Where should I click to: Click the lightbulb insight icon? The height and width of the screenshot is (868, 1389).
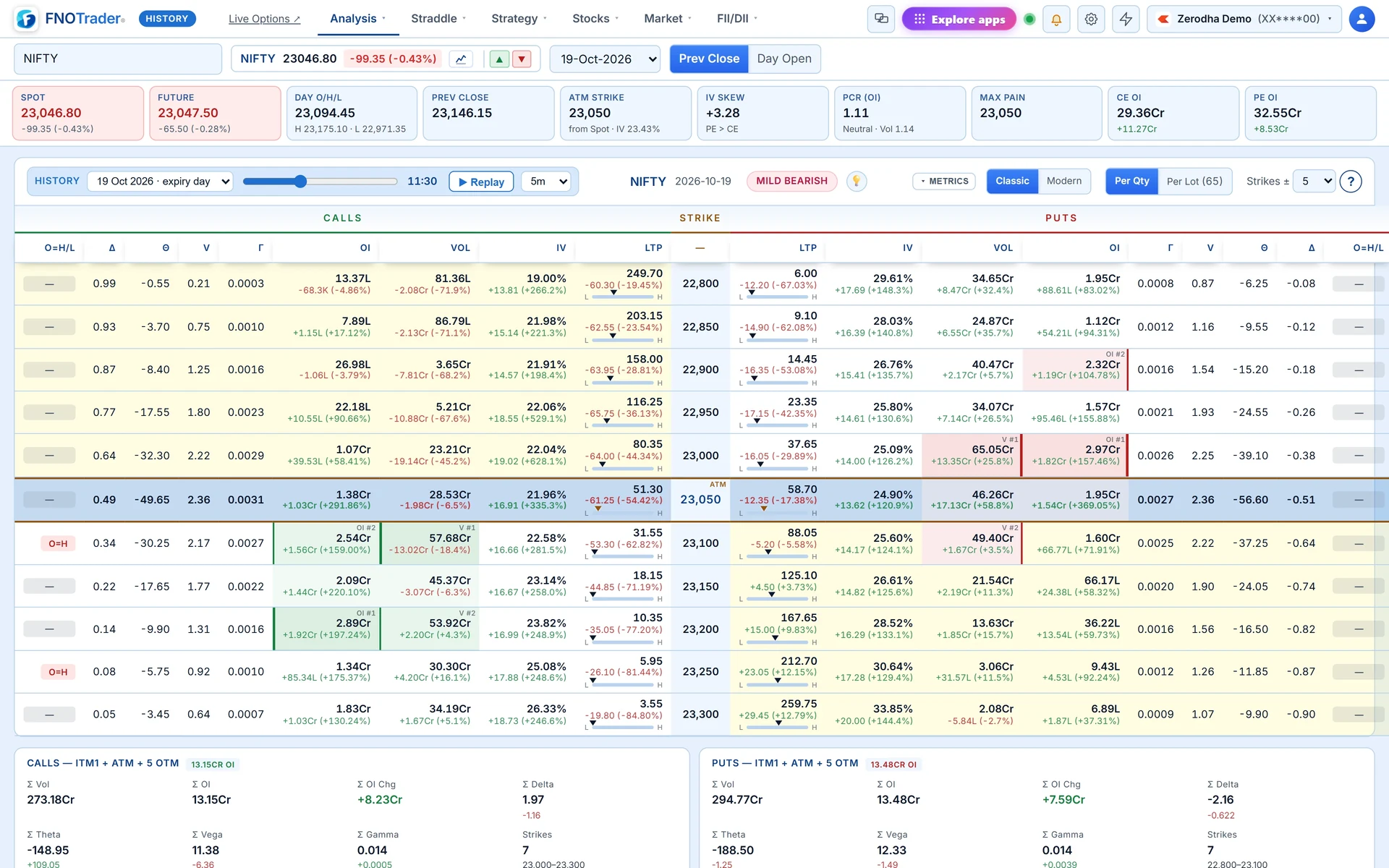pos(856,181)
